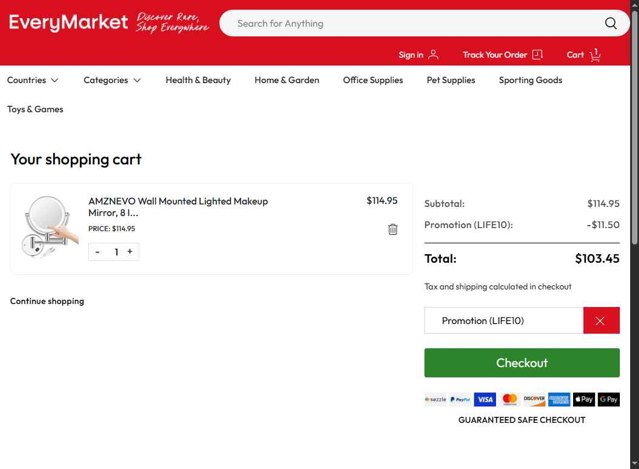
Task: Increase mirror quantity with plus button
Action: (x=130, y=252)
